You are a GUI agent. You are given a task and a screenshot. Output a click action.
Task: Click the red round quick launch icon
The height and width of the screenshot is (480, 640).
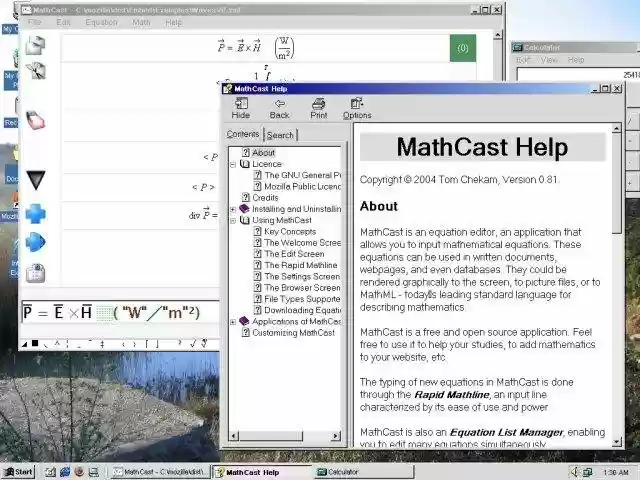79,472
